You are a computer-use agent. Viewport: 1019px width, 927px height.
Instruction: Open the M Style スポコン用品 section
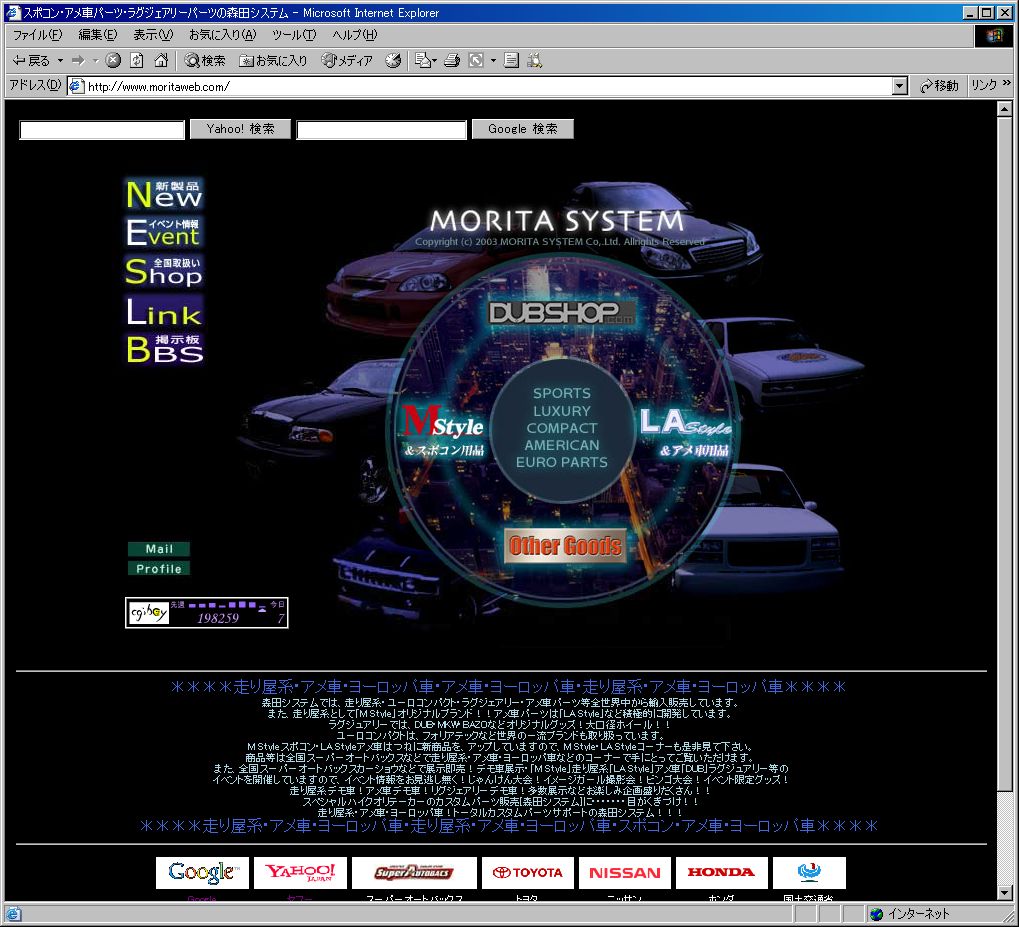point(444,431)
